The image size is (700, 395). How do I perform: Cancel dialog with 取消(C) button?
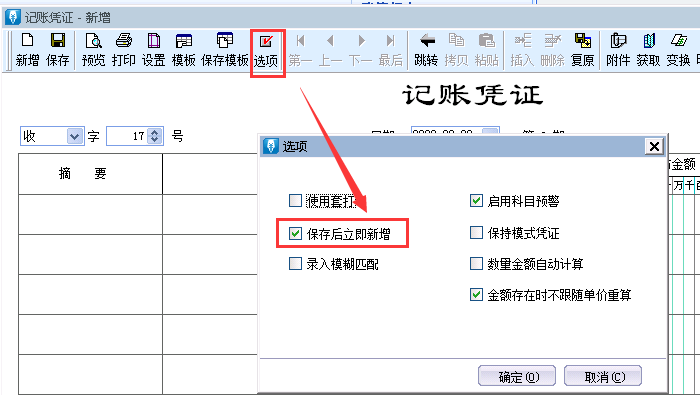pos(603,377)
